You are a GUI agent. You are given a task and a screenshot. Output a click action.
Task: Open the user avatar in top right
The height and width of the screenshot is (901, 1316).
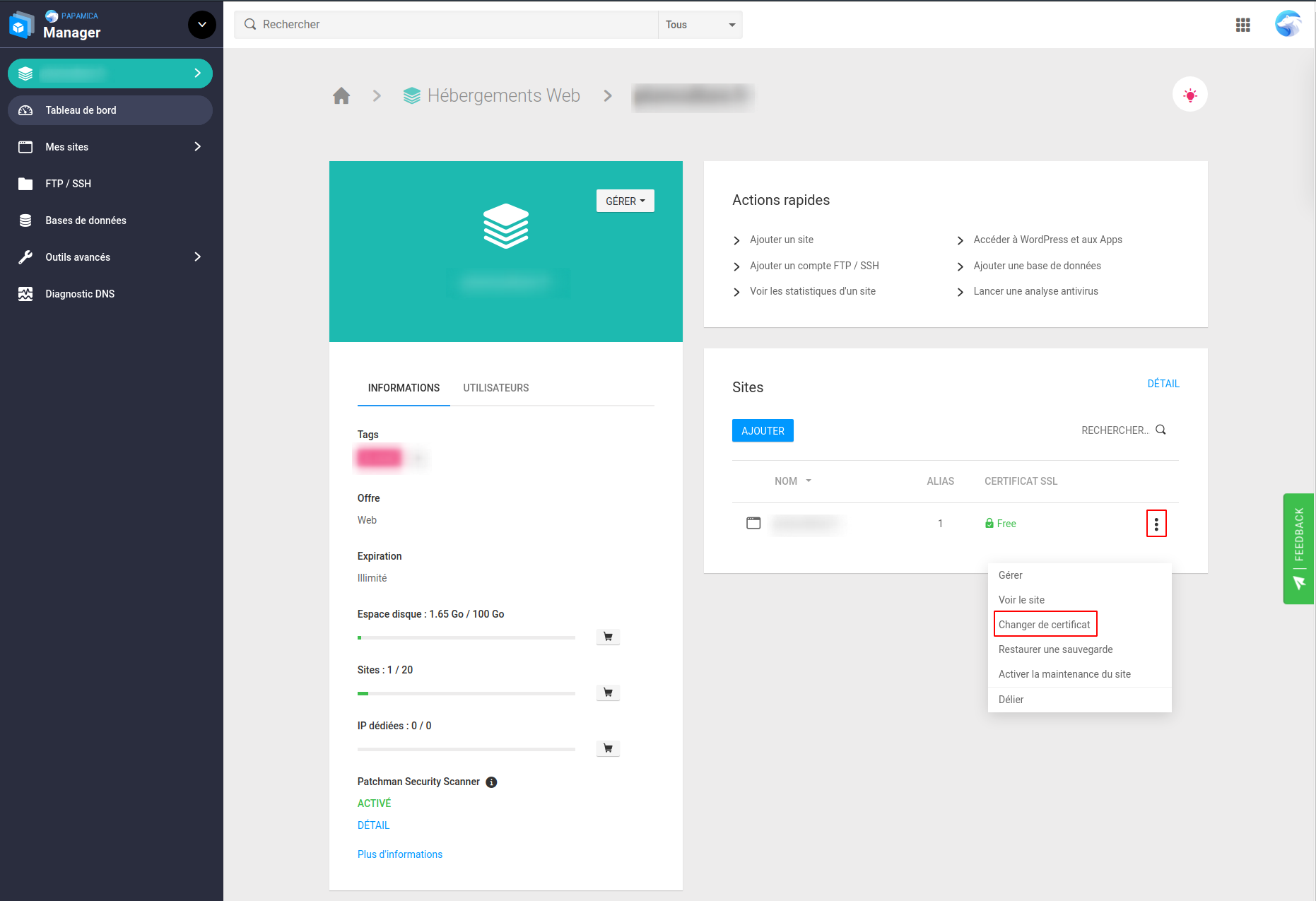(x=1288, y=24)
